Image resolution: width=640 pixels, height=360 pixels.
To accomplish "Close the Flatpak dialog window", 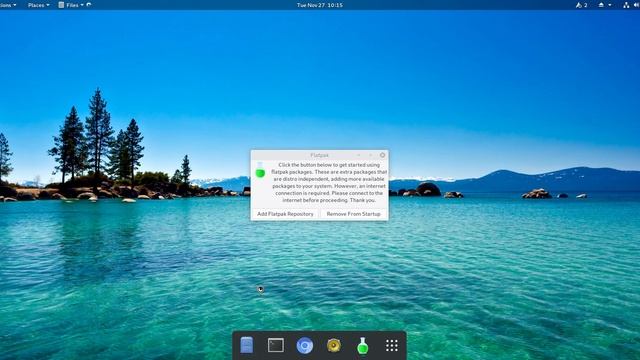I will (382, 155).
